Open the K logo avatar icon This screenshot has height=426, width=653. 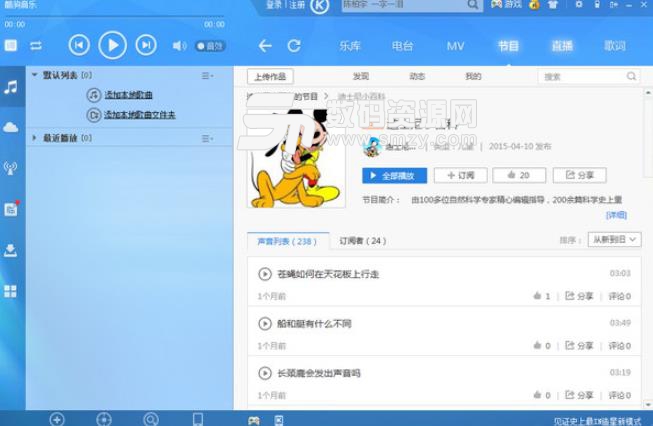coord(320,5)
